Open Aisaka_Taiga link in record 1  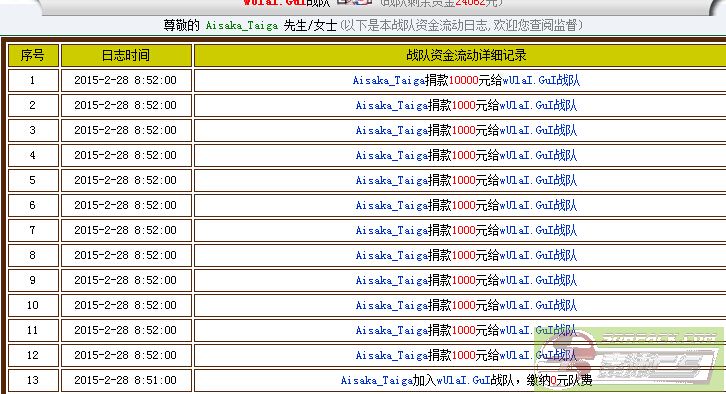(388, 81)
